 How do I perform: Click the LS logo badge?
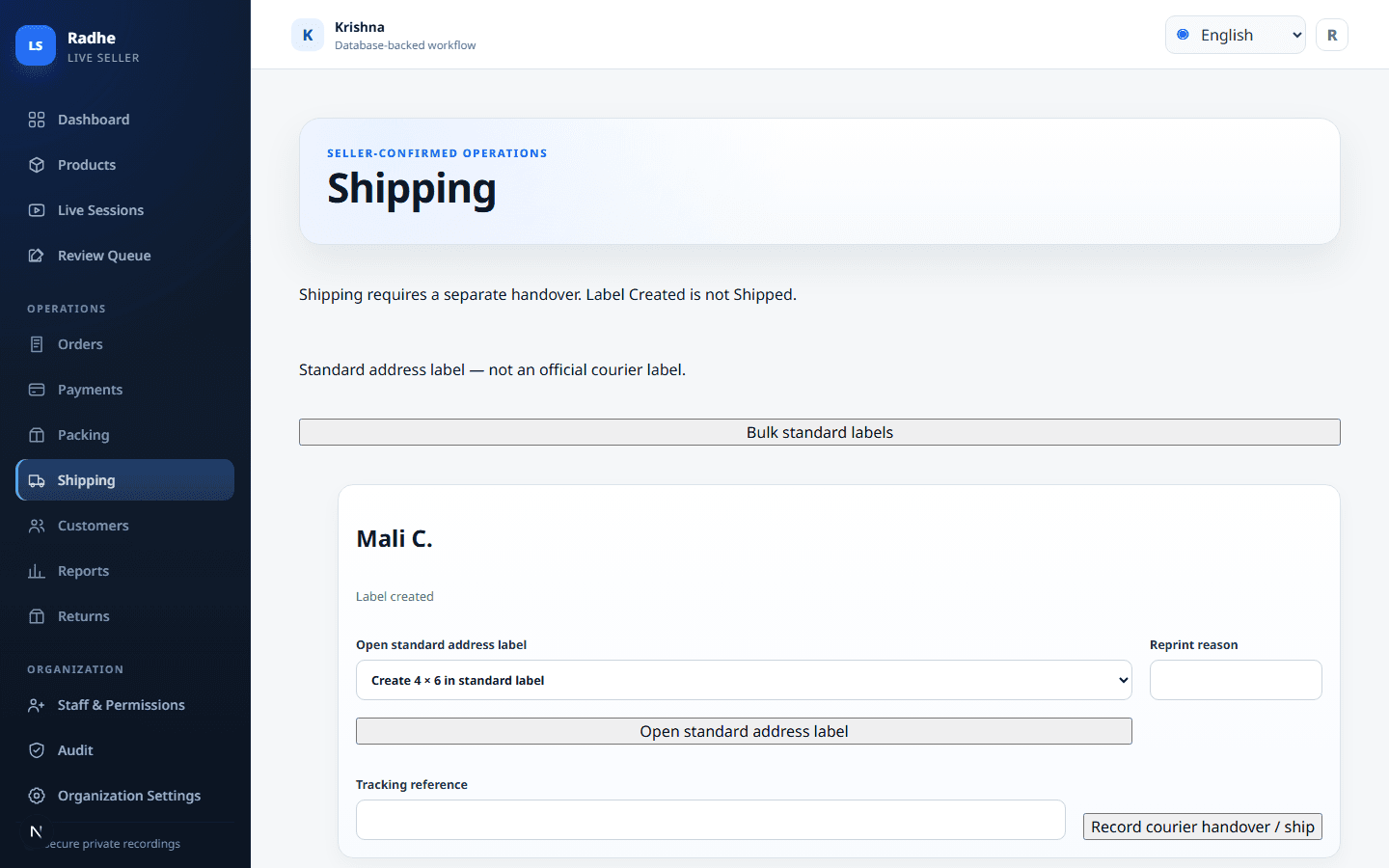(36, 45)
